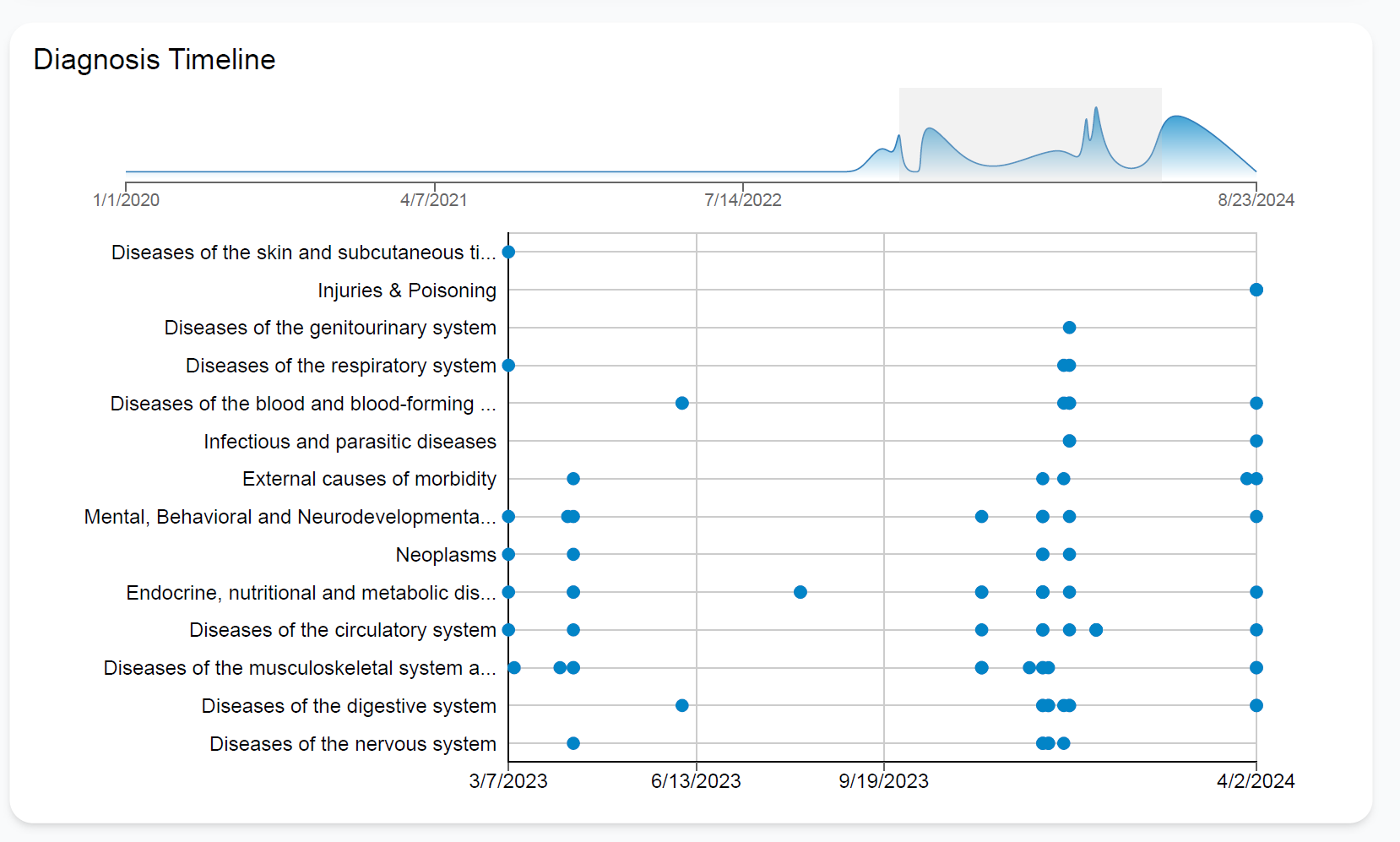
Task: Click the Diseases of the genitourinary system dot
Action: (1069, 328)
